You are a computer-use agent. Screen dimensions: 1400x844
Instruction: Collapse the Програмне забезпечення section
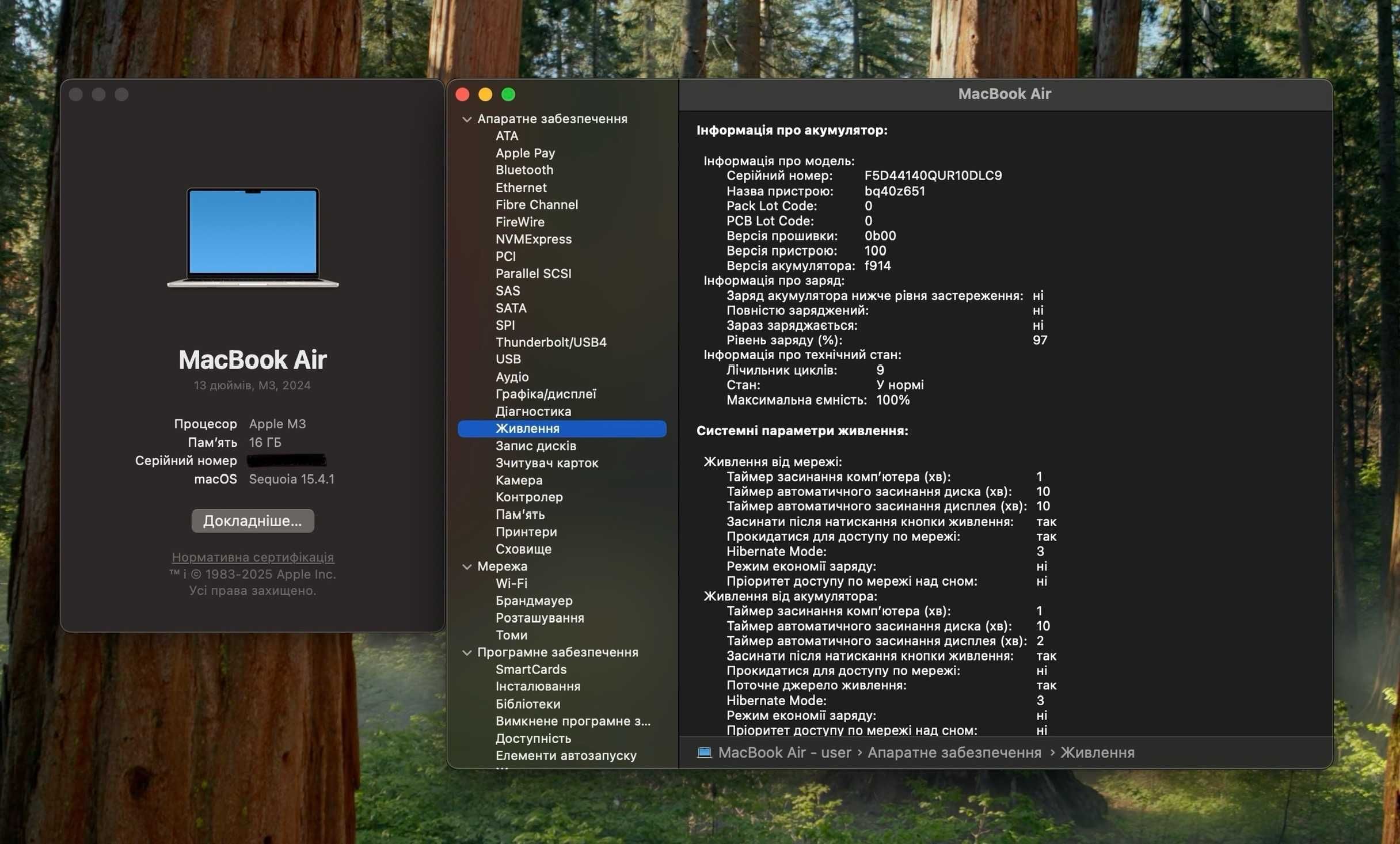coord(467,652)
